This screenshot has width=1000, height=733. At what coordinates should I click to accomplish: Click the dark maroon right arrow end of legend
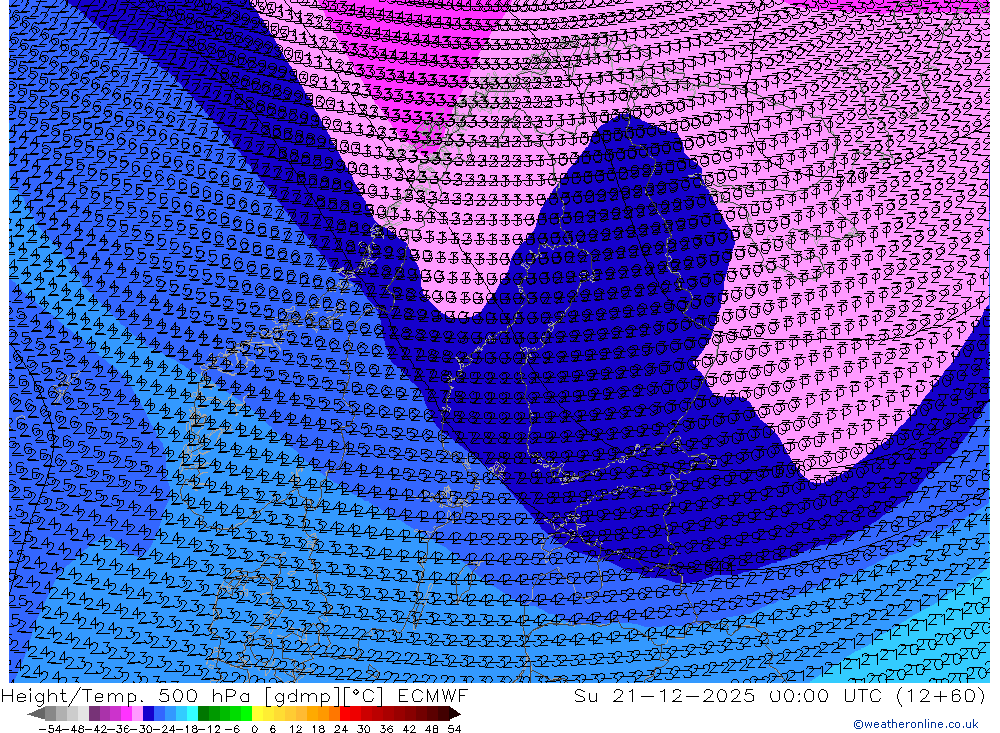point(454,714)
